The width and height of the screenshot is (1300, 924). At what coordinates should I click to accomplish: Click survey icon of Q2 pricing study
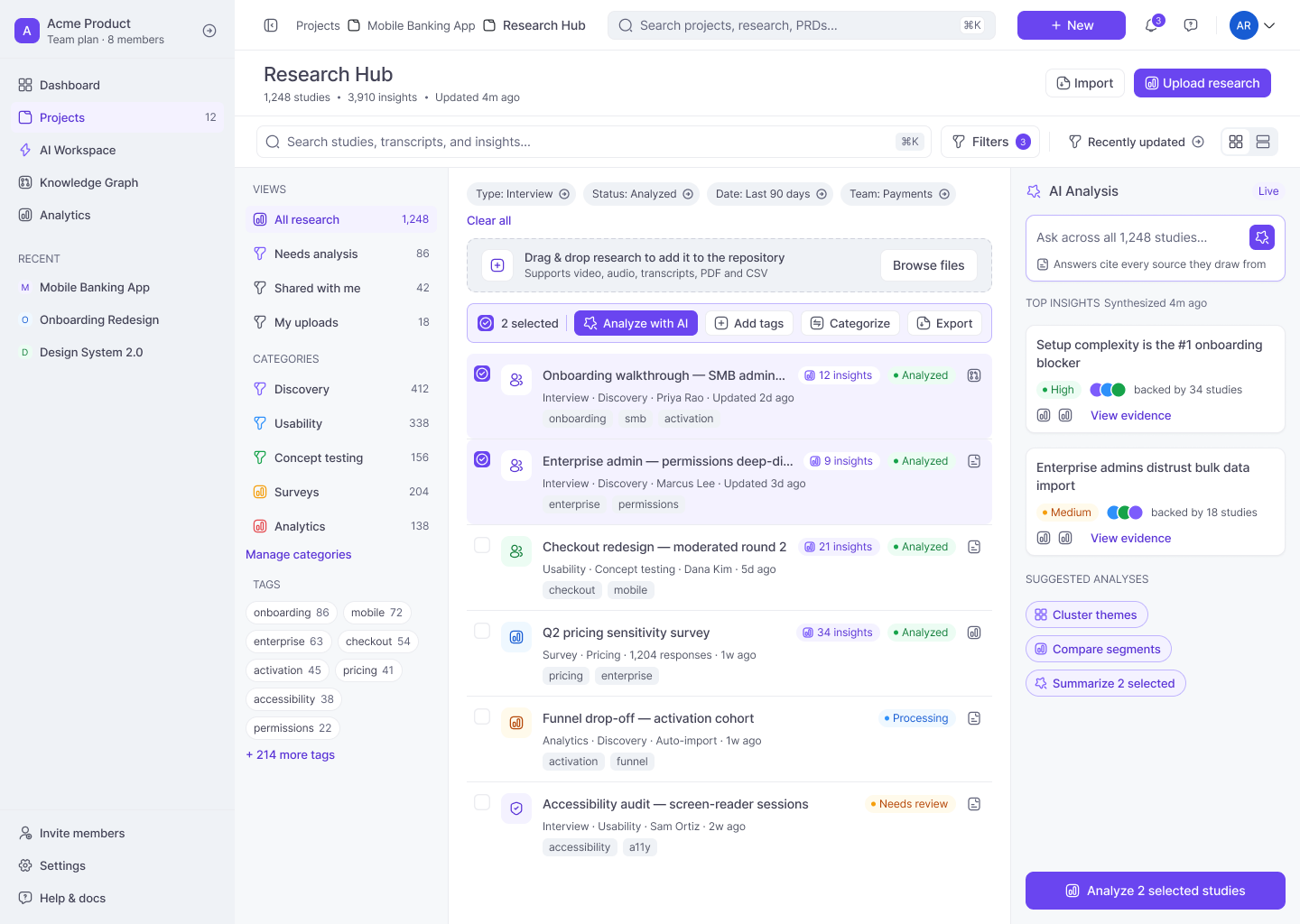click(x=516, y=637)
